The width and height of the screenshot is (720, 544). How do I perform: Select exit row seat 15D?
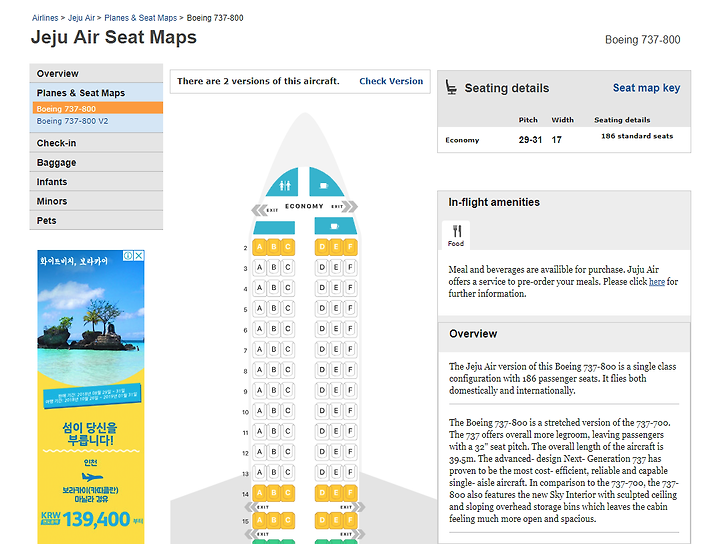tap(322, 520)
